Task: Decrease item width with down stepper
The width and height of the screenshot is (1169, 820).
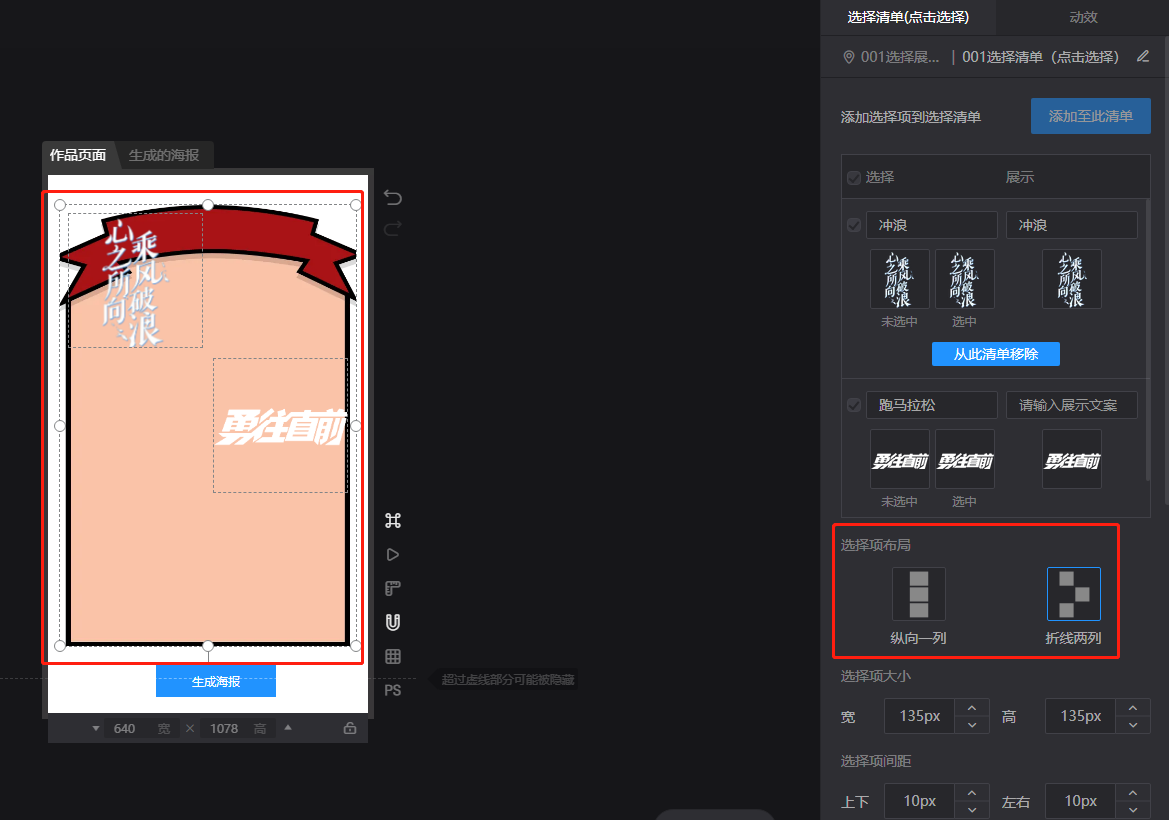Action: pos(971,725)
